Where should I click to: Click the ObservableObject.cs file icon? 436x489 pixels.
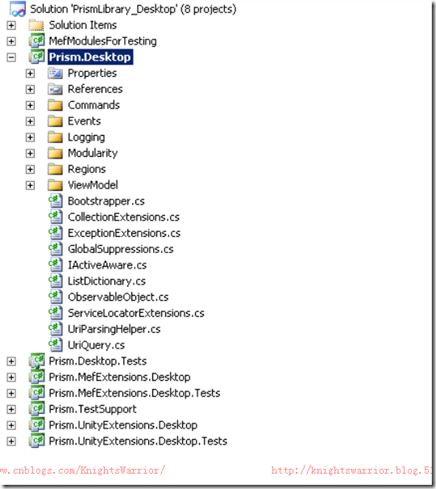[x=55, y=297]
